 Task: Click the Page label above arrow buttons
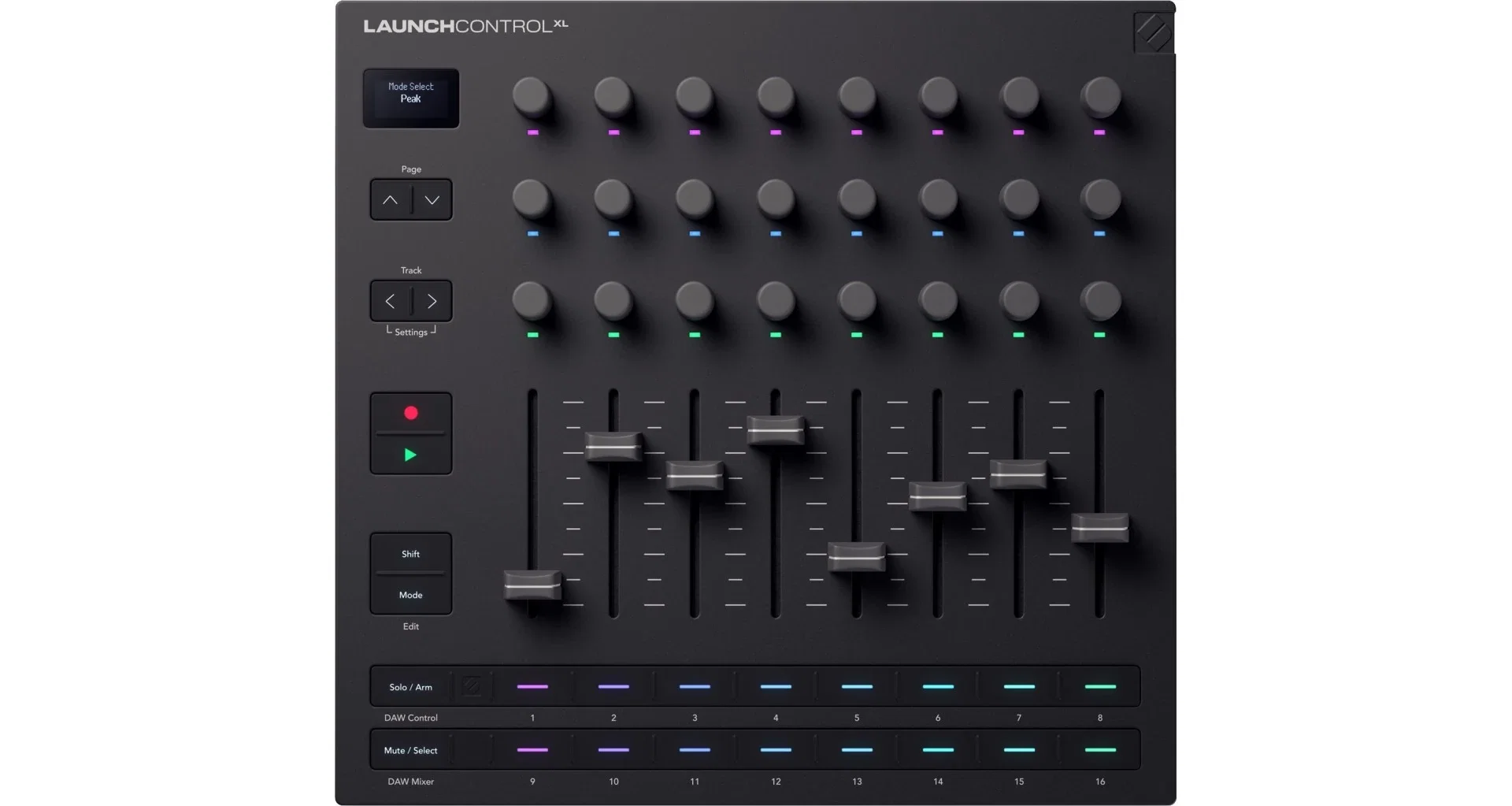pos(411,169)
